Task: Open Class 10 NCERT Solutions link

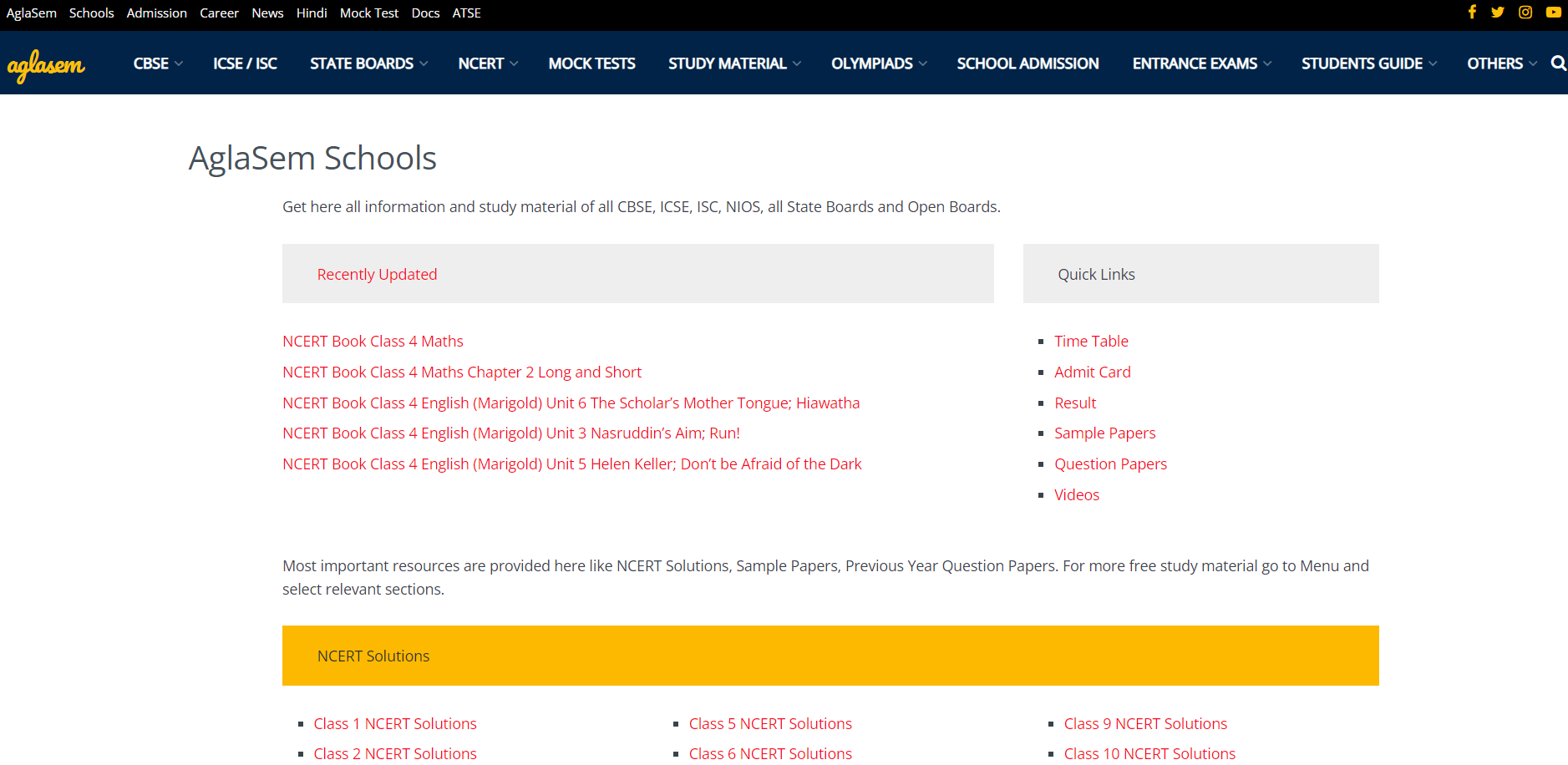Action: coord(1149,753)
